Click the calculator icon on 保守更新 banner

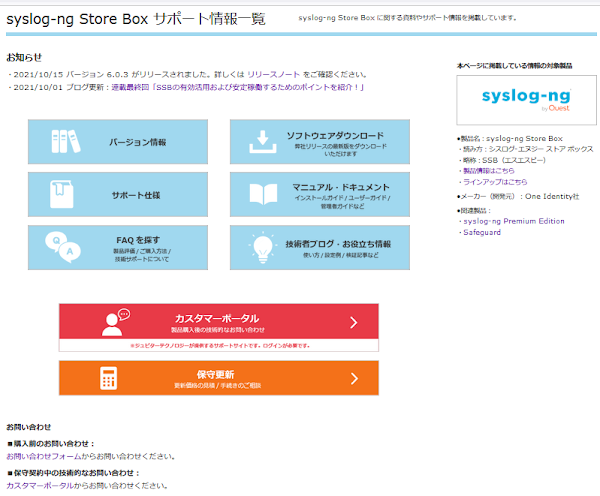[x=109, y=378]
